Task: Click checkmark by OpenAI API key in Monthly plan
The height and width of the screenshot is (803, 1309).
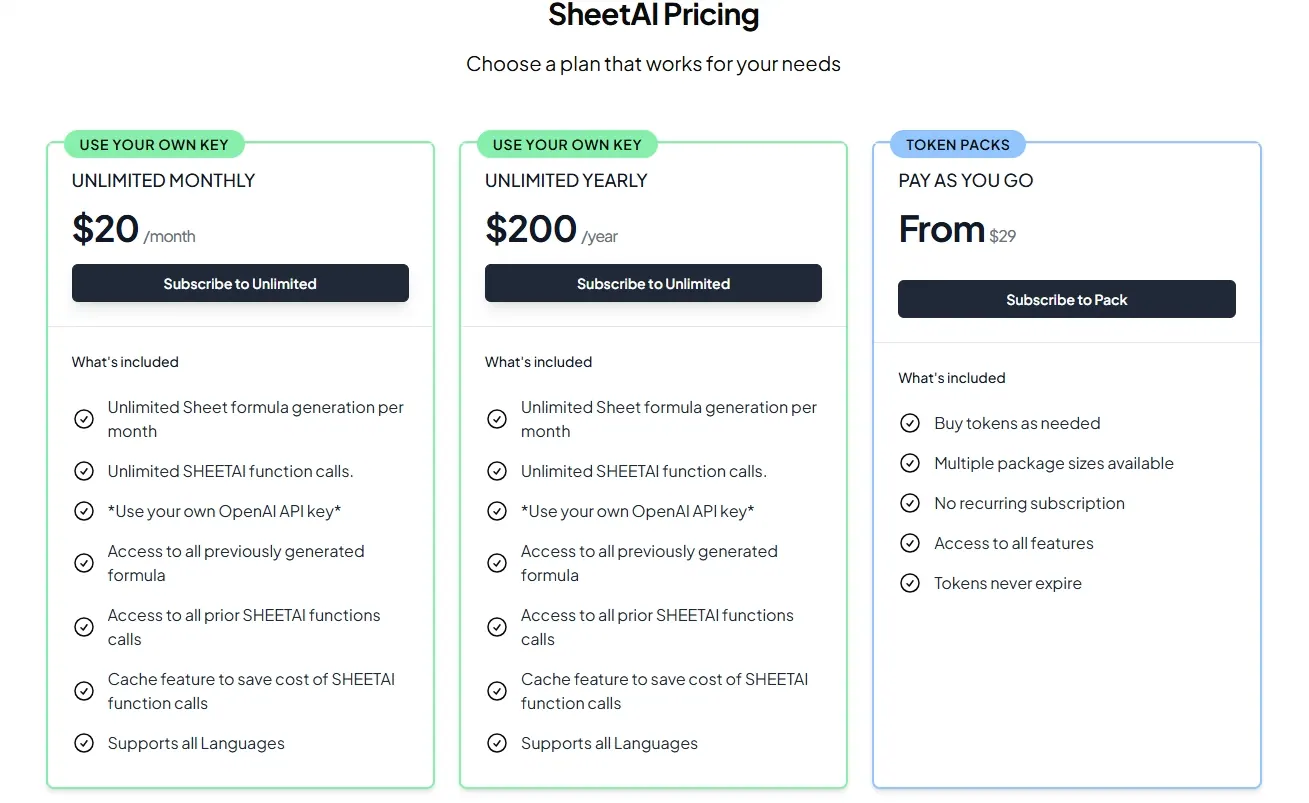Action: click(84, 511)
